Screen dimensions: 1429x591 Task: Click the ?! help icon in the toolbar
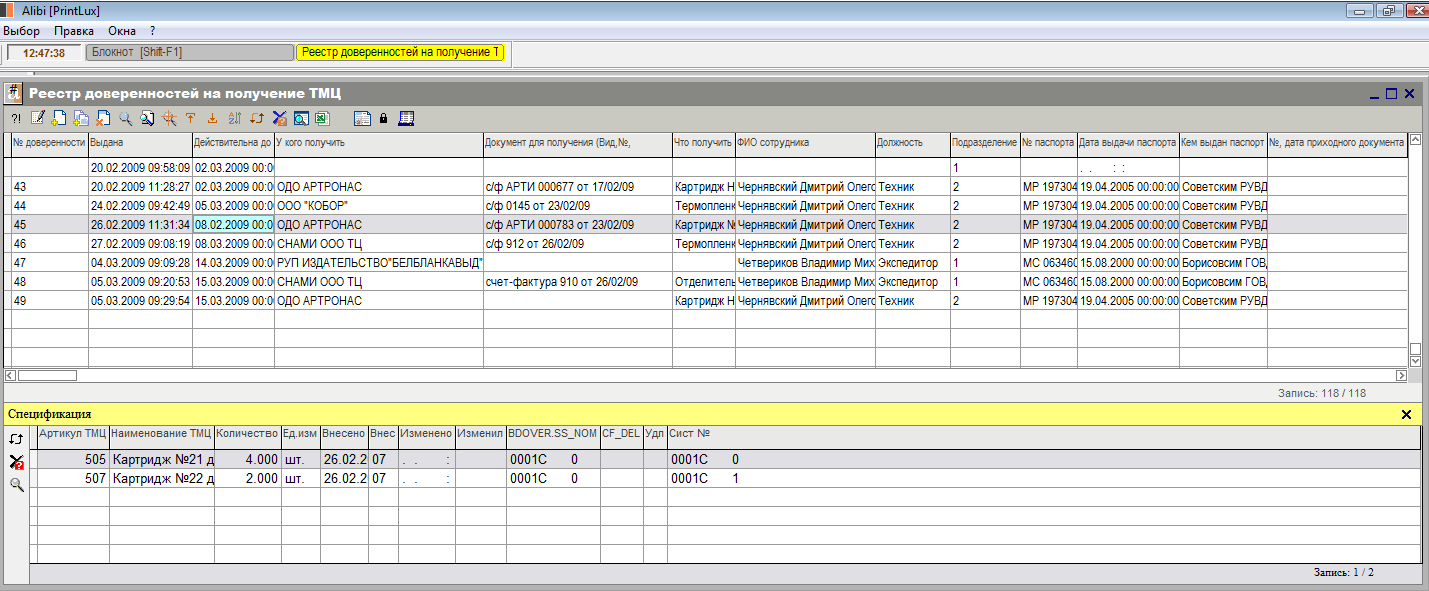(15, 119)
